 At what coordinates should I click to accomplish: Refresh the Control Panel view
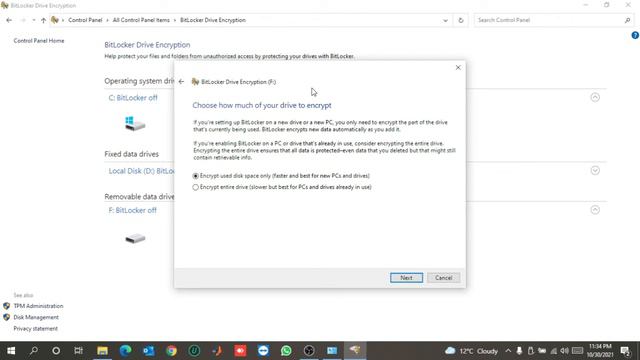click(x=461, y=20)
